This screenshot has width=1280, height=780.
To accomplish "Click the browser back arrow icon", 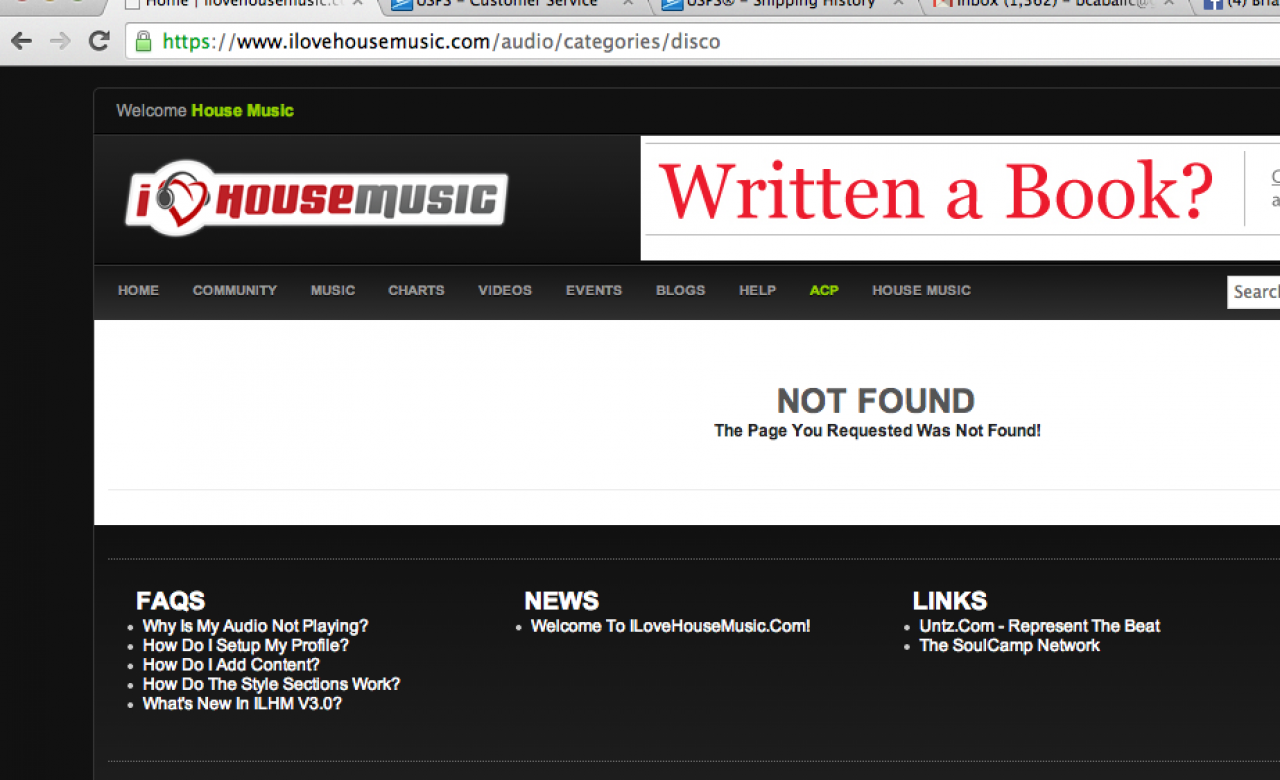I will [x=21, y=41].
